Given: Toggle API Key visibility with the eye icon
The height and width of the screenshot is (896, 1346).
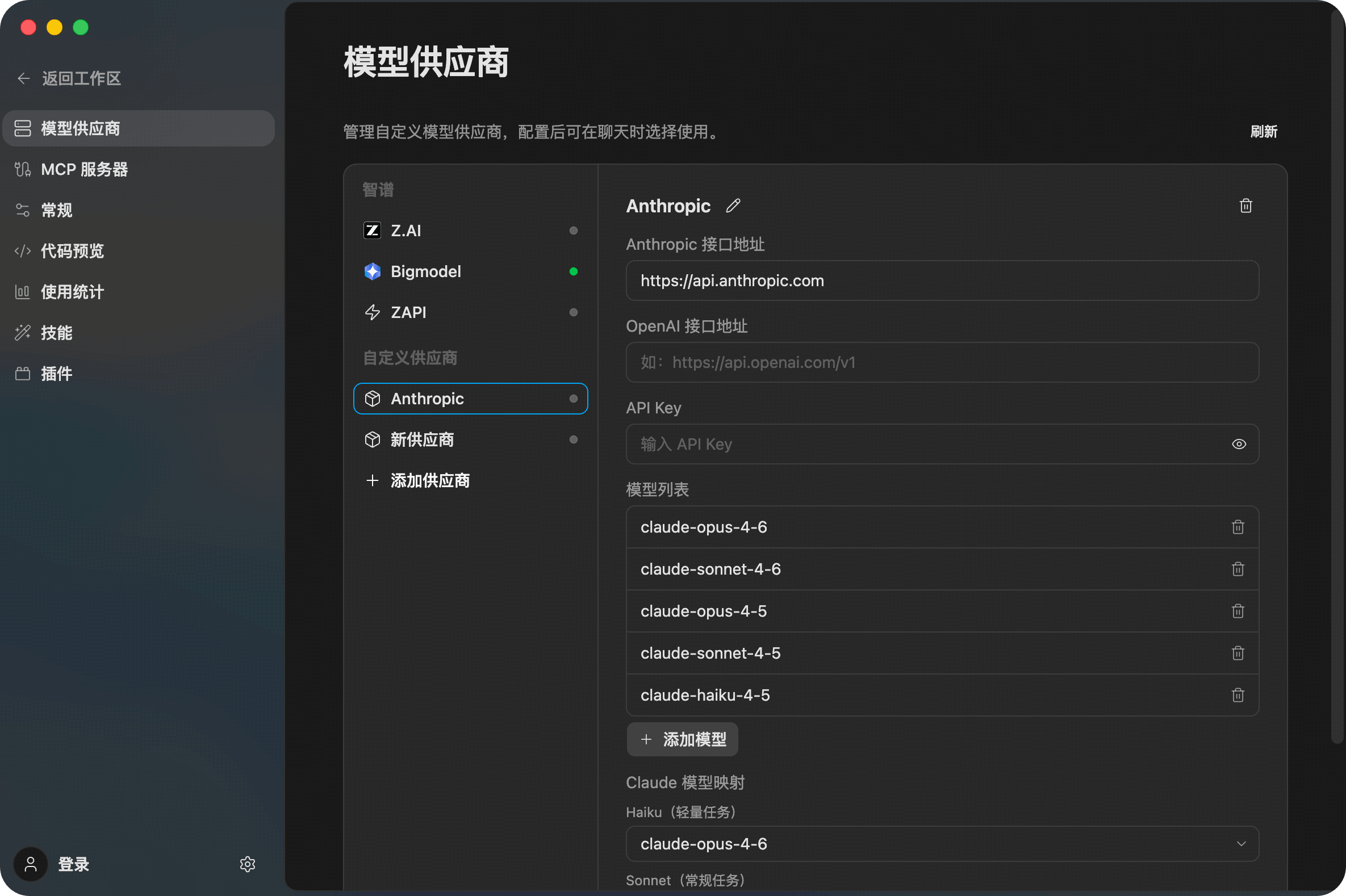Looking at the screenshot, I should [1239, 444].
